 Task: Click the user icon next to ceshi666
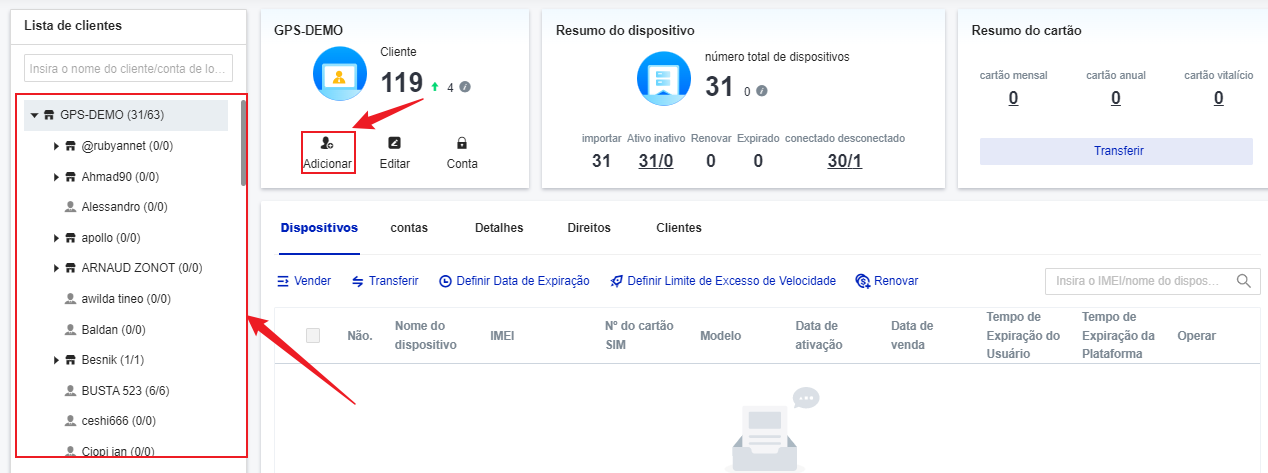[x=70, y=420]
